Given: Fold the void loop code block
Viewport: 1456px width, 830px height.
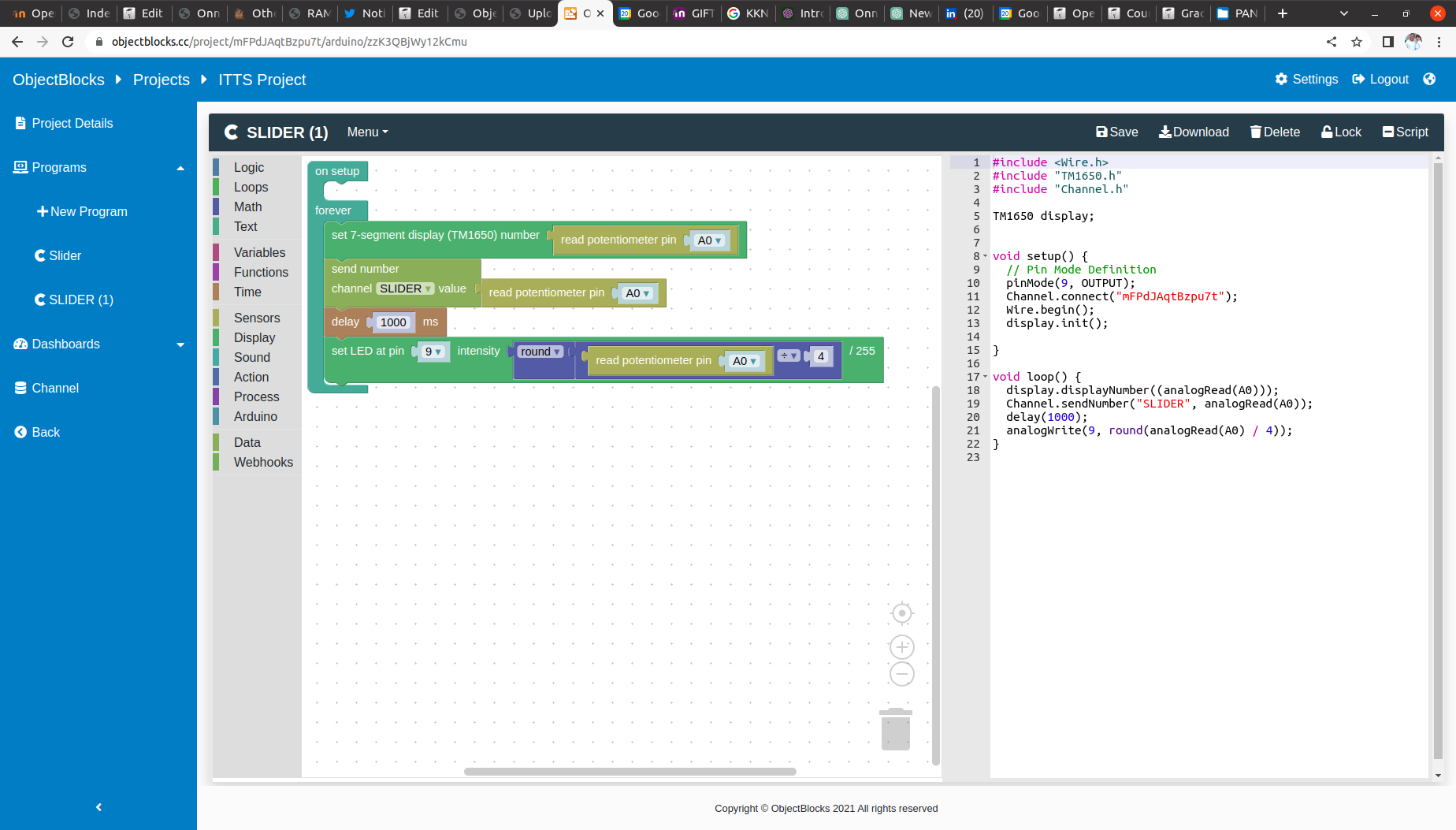Looking at the screenshot, I should (985, 377).
